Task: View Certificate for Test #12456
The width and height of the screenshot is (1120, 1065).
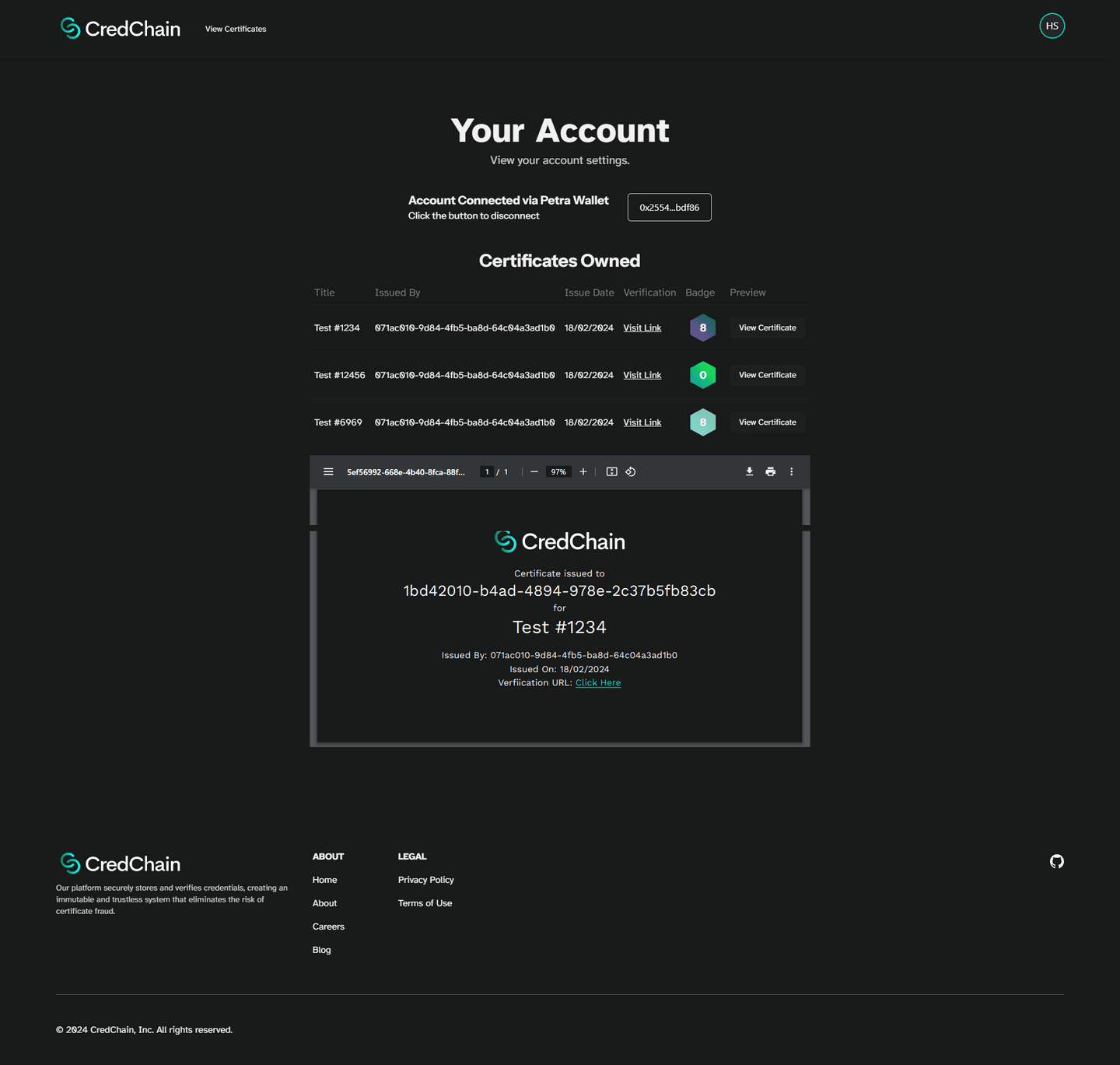Action: (x=768, y=375)
